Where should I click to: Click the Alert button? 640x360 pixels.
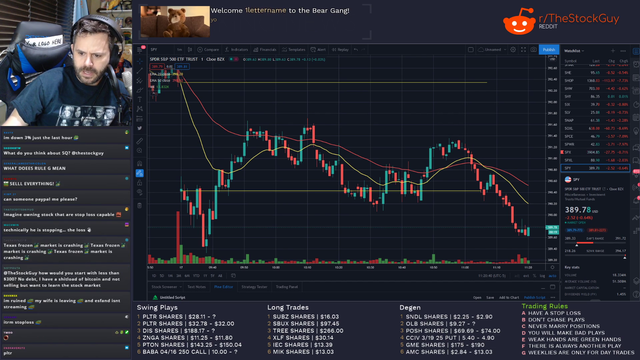pyautogui.click(x=318, y=49)
